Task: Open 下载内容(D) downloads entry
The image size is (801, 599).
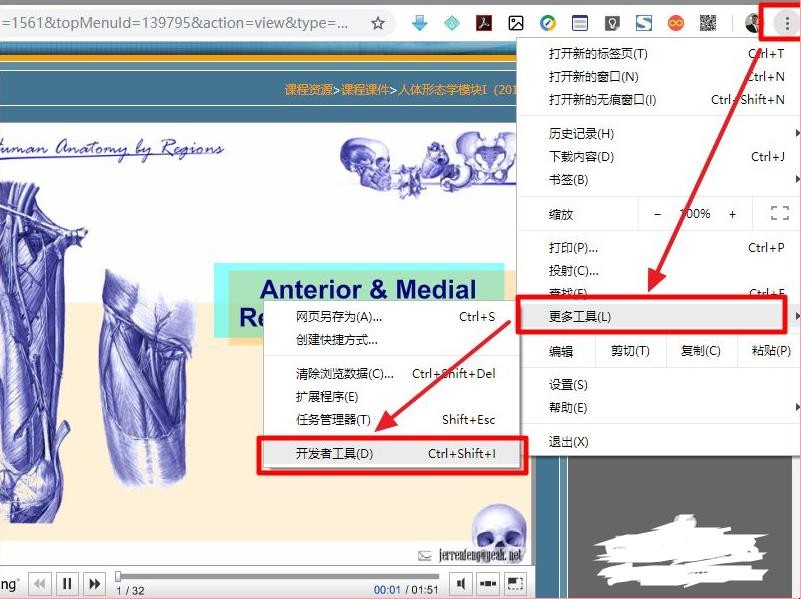Action: (658, 157)
